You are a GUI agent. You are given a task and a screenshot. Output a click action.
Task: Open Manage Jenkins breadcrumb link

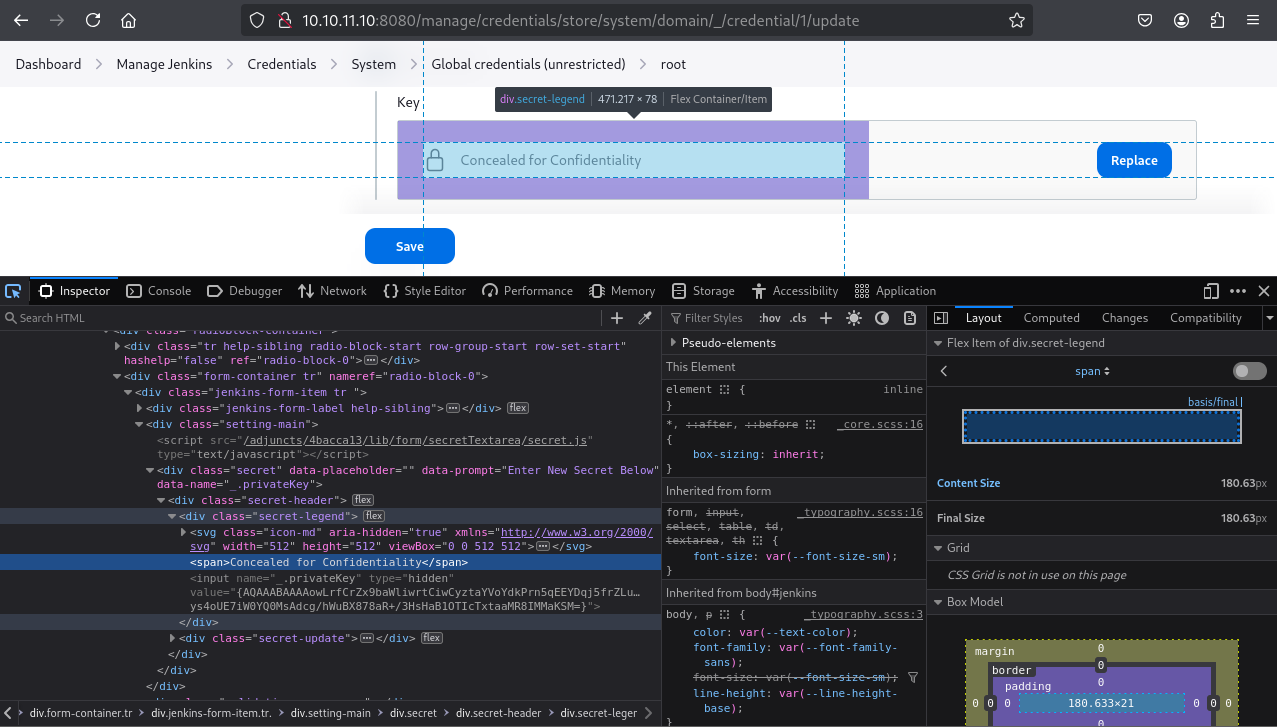pos(164,64)
